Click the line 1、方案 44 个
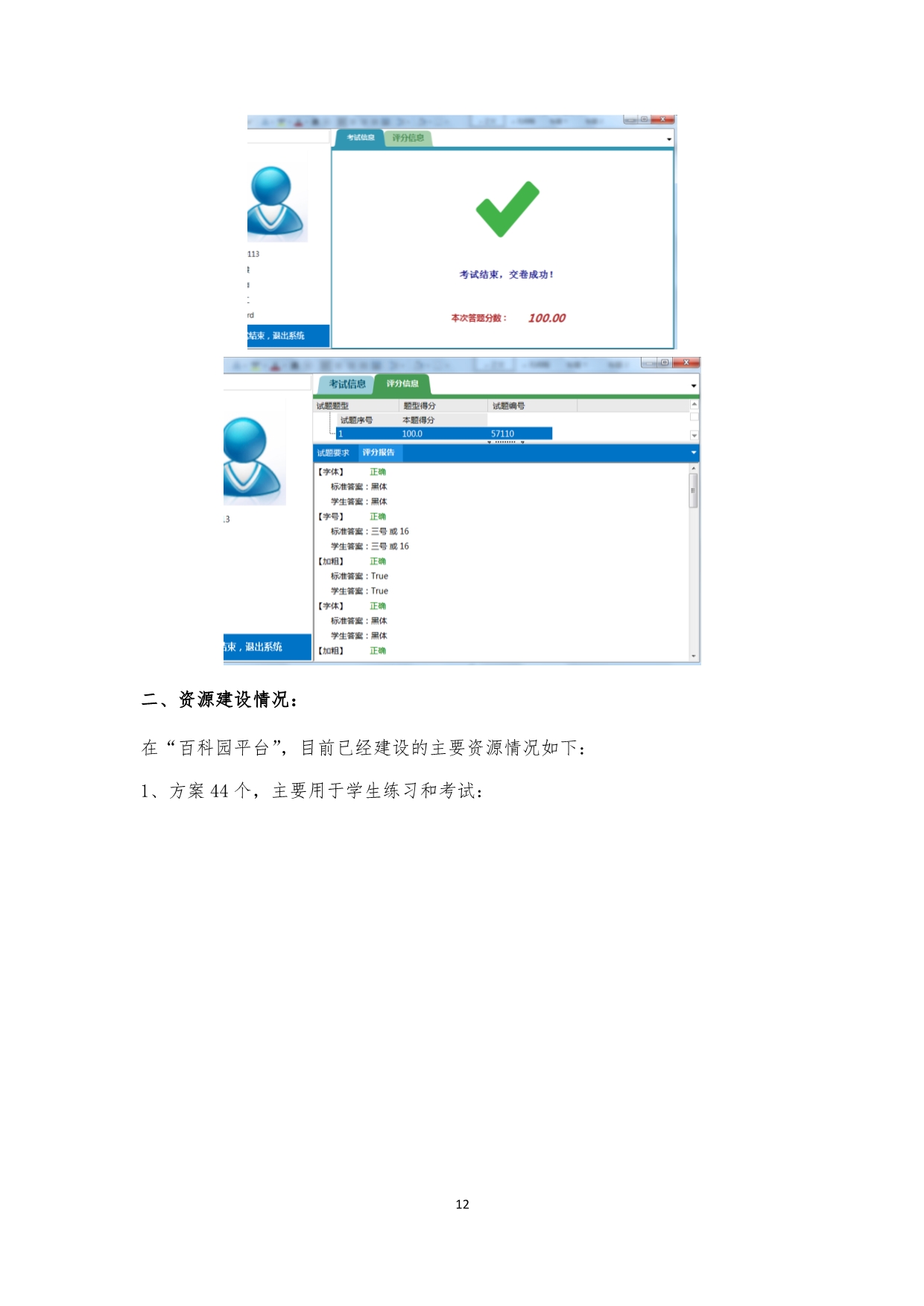924x1306 pixels. click(312, 790)
